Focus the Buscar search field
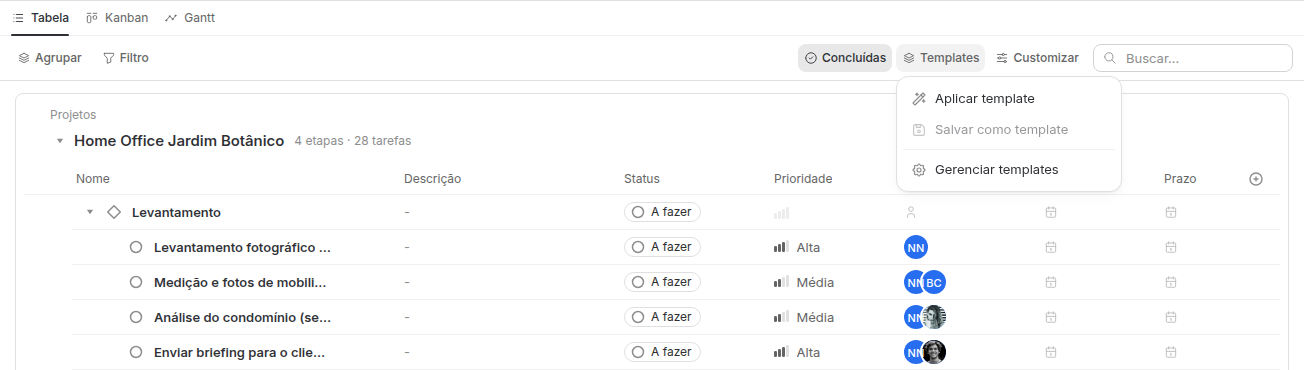1304x370 pixels. click(x=1193, y=58)
